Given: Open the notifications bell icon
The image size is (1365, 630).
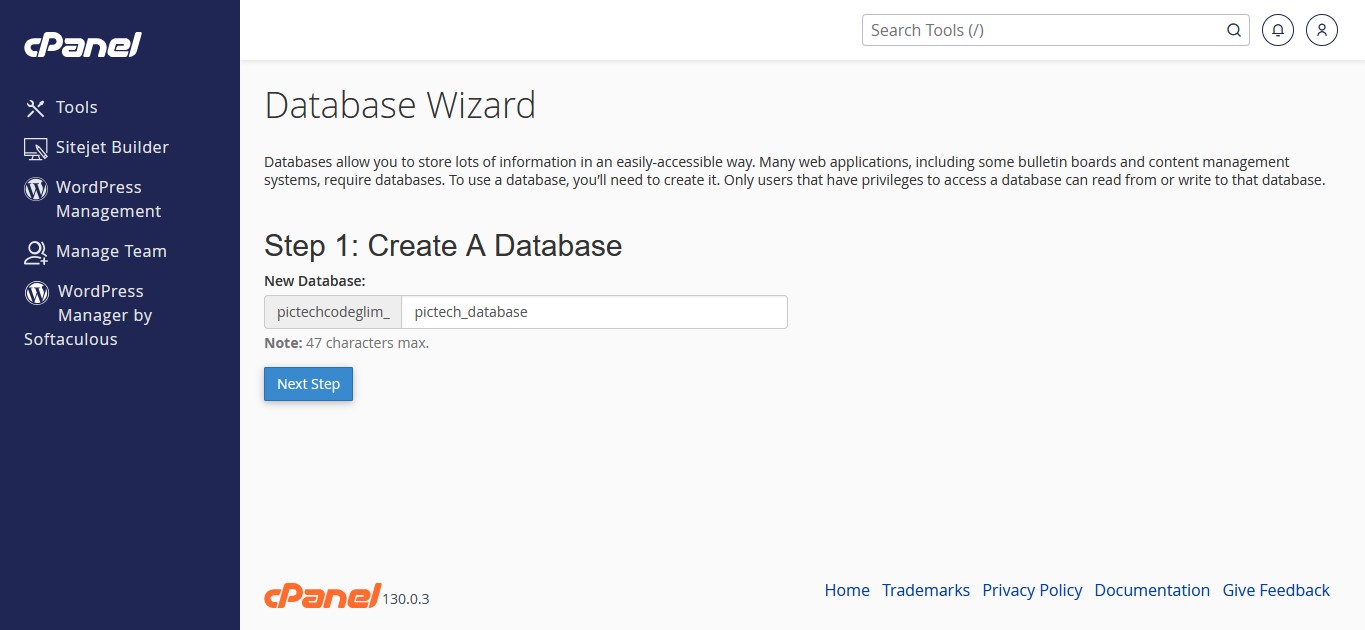Looking at the screenshot, I should (x=1278, y=30).
